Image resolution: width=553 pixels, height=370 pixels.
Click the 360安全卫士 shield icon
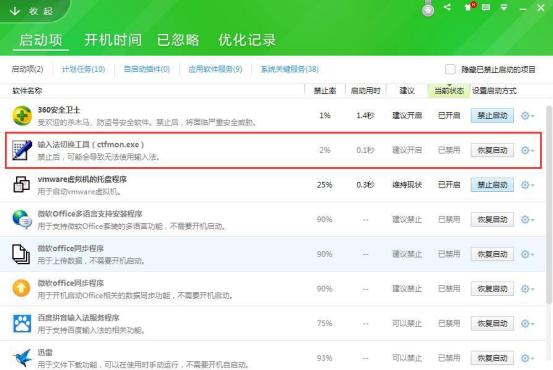[x=22, y=115]
